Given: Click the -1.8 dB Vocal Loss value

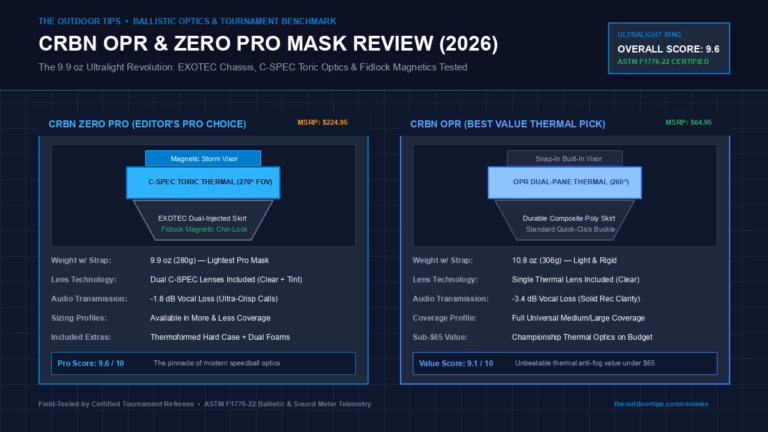Looking at the screenshot, I should [214, 298].
